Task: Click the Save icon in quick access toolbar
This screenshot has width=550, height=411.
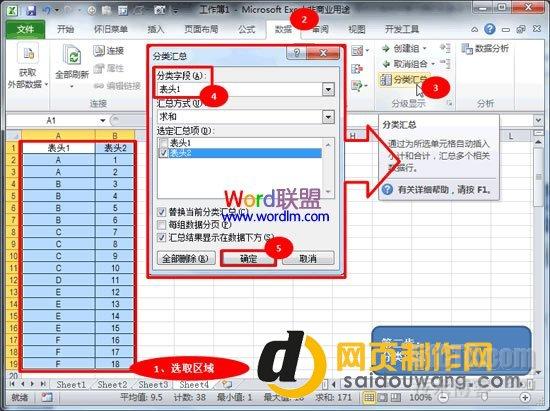Action: click(31, 10)
